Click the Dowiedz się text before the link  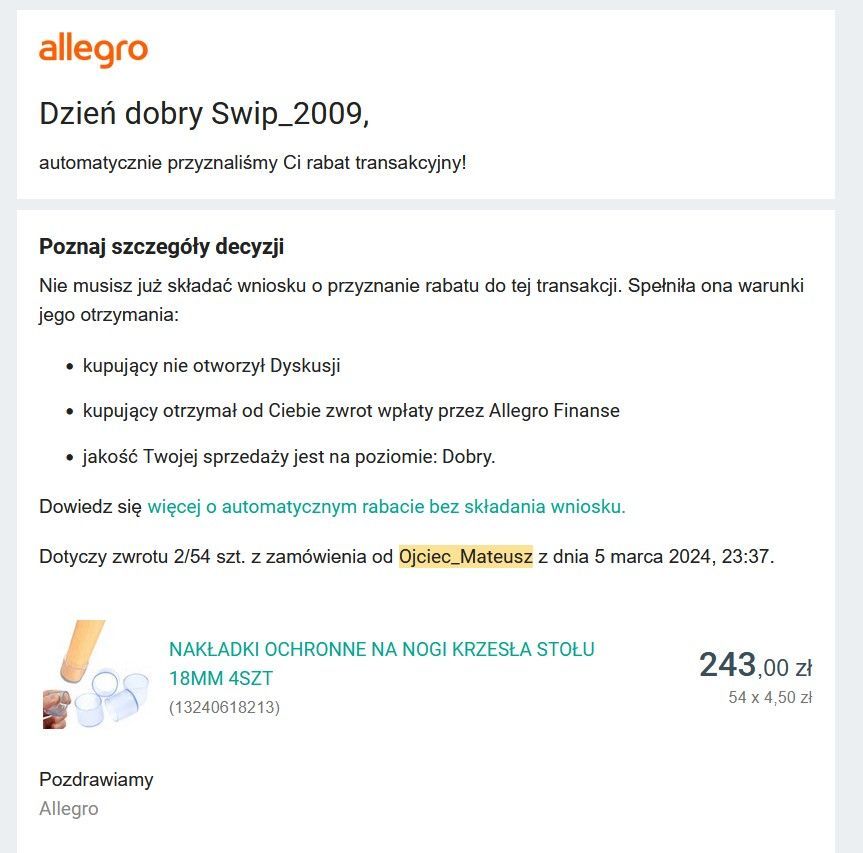pyautogui.click(x=90, y=506)
